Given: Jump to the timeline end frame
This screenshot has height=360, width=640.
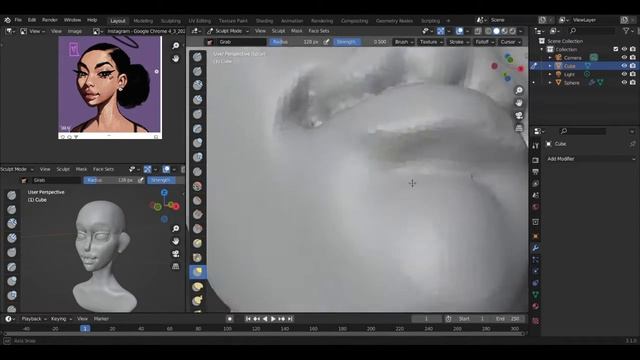Looking at the screenshot, I should point(290,319).
